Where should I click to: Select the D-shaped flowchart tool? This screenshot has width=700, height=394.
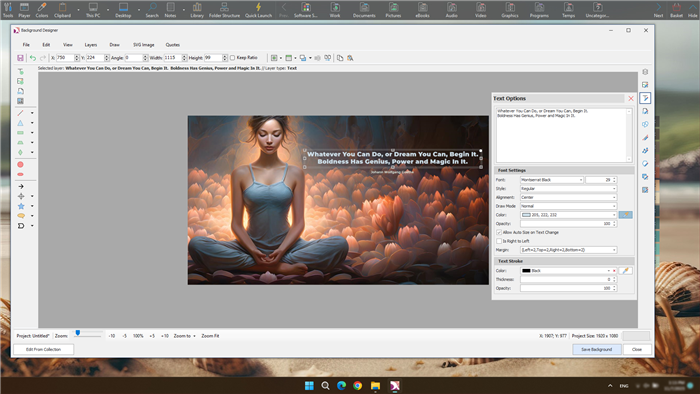21,226
